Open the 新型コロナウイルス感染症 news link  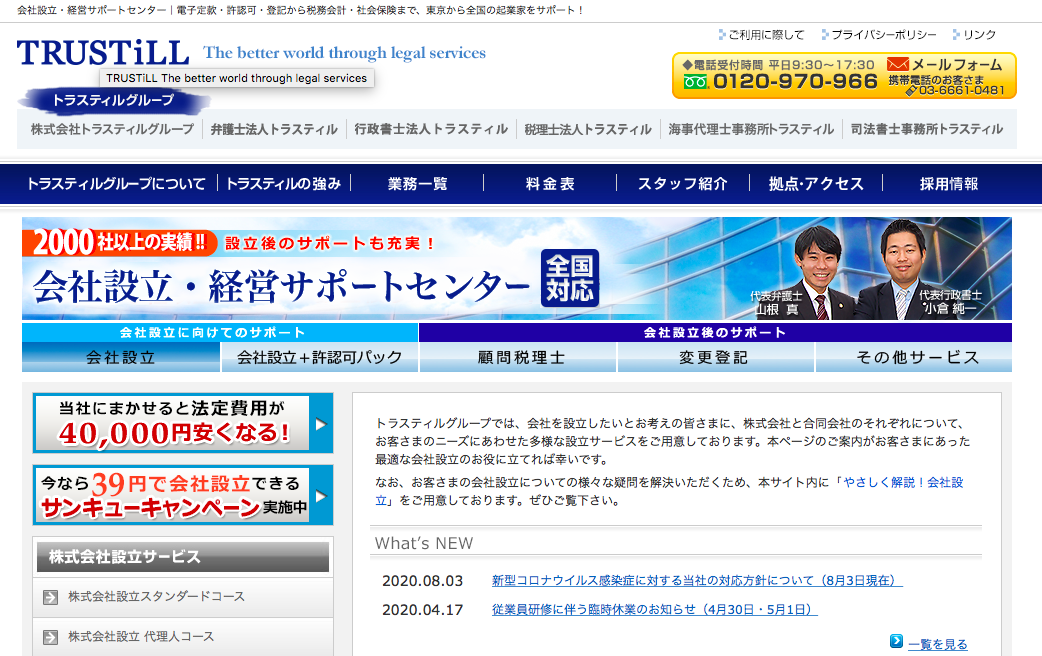tap(697, 581)
